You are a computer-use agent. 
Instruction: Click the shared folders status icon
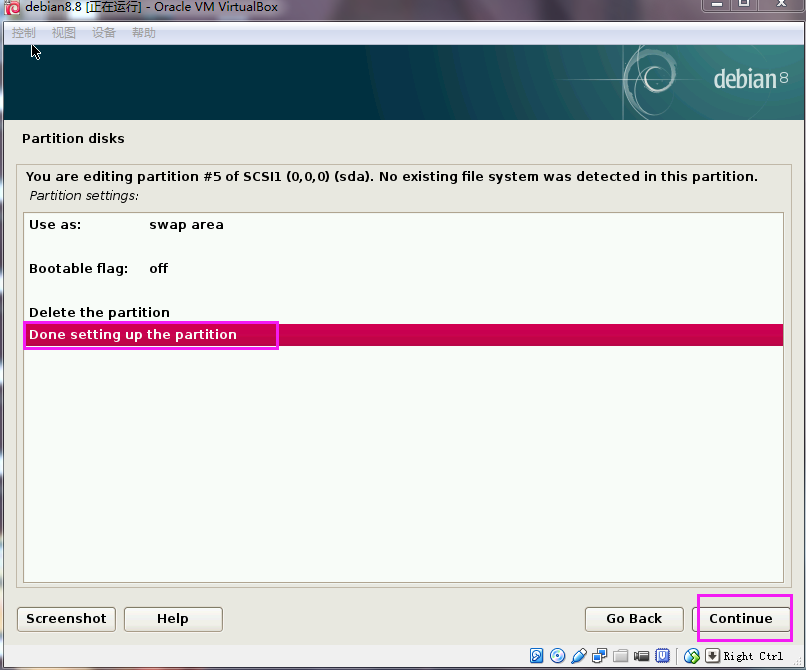click(620, 656)
